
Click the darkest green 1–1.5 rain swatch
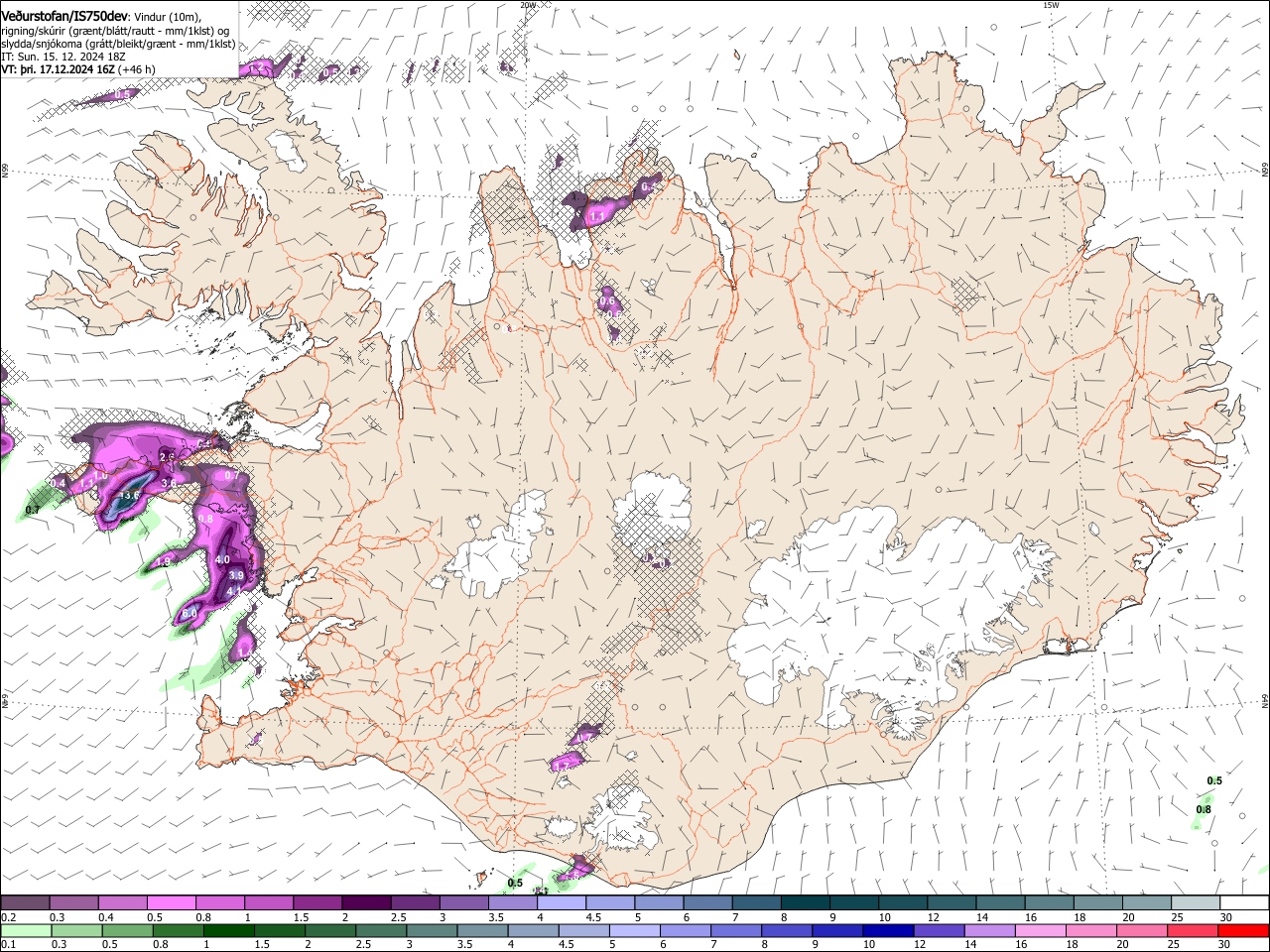pos(229,930)
